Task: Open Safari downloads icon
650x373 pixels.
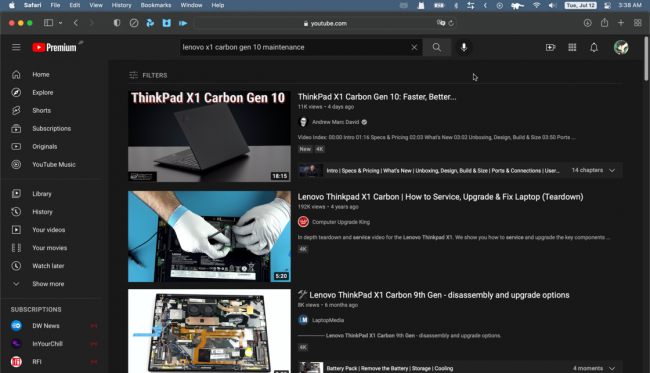Action: (x=587, y=23)
